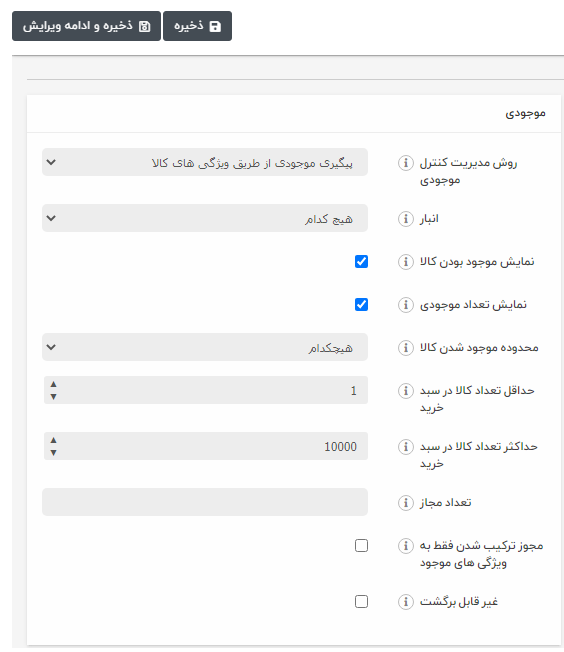Viewport: 564px width, 652px height.
Task: Click info icon next to انبار
Action: 406,219
